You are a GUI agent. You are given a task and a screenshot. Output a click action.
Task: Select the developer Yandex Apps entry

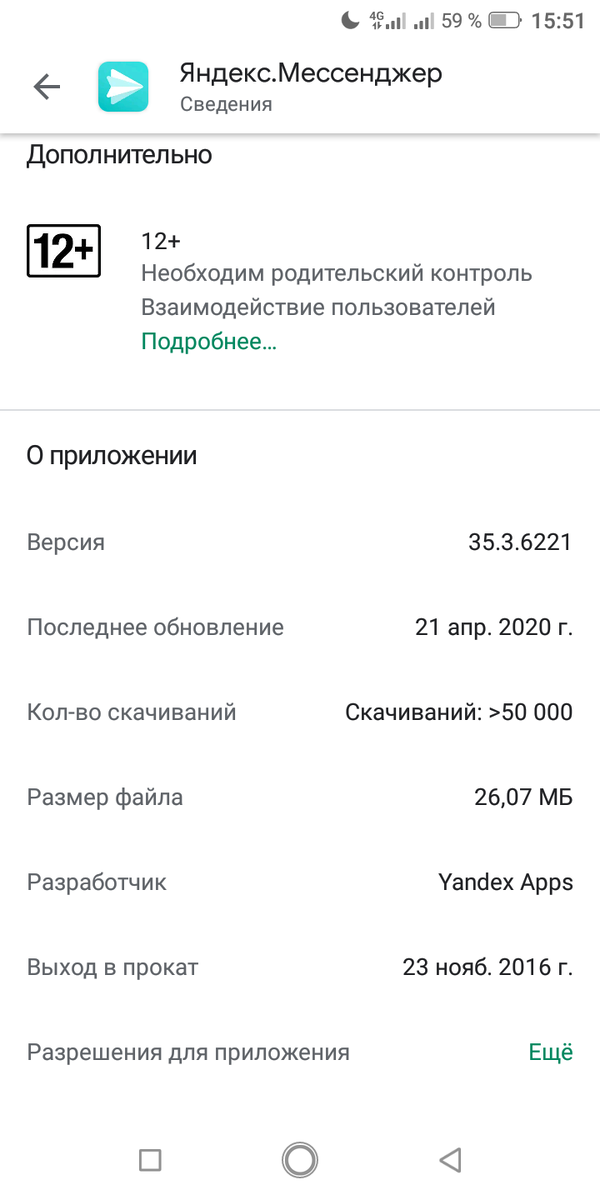[x=504, y=882]
